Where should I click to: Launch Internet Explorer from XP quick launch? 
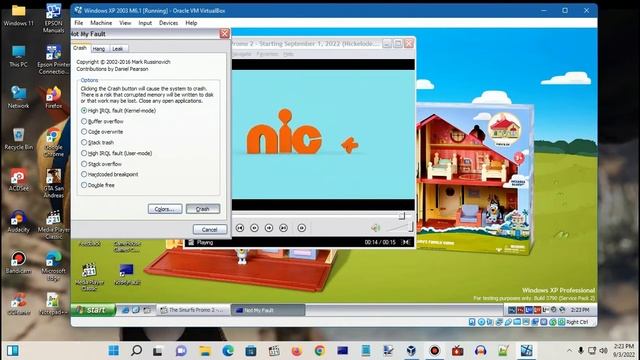point(126,310)
